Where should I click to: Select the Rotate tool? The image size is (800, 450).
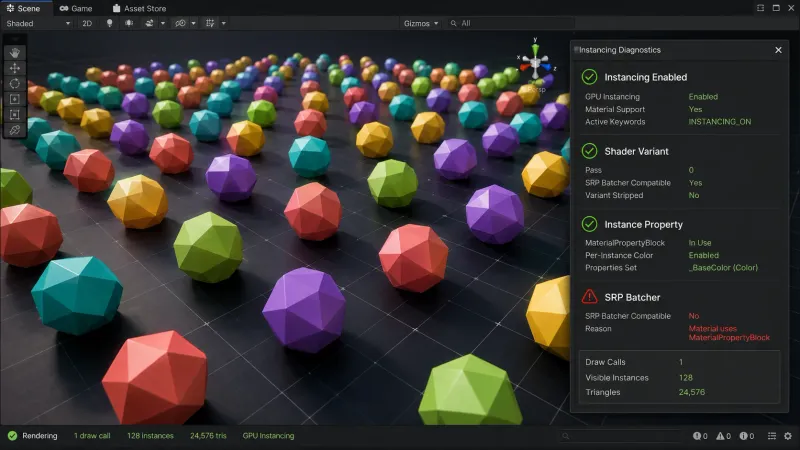14,83
